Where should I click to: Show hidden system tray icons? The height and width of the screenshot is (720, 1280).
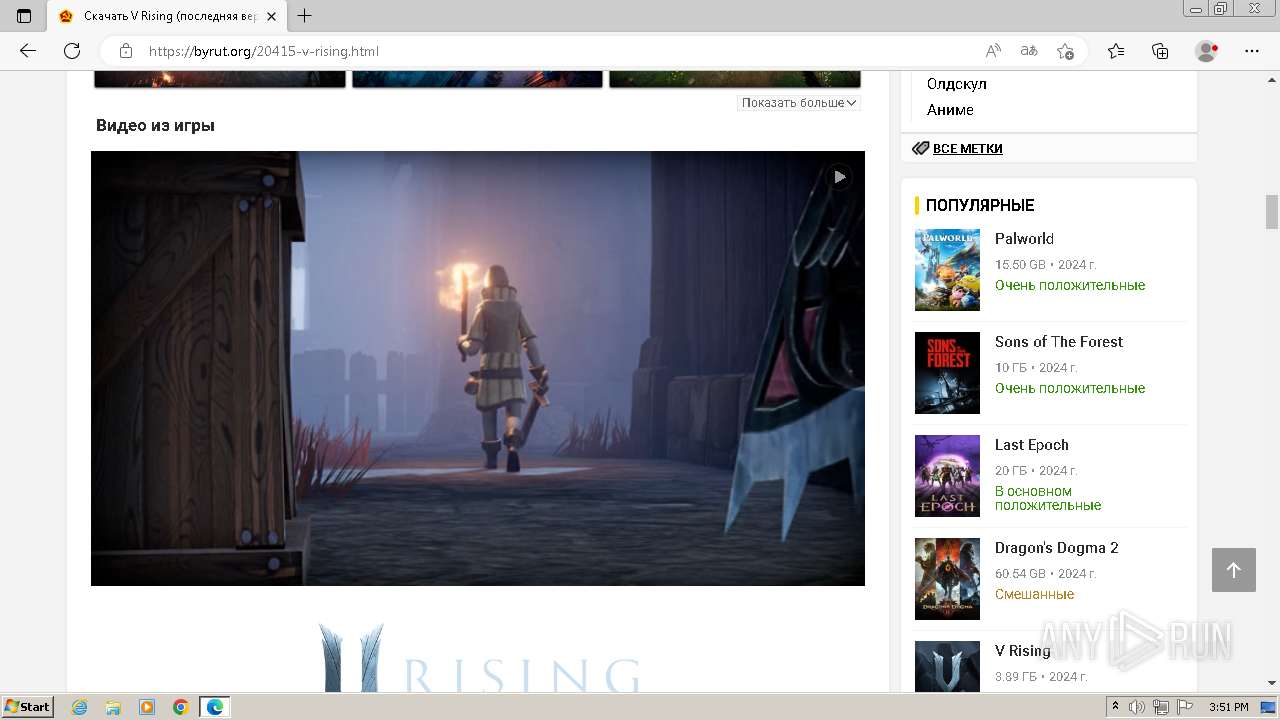1116,707
